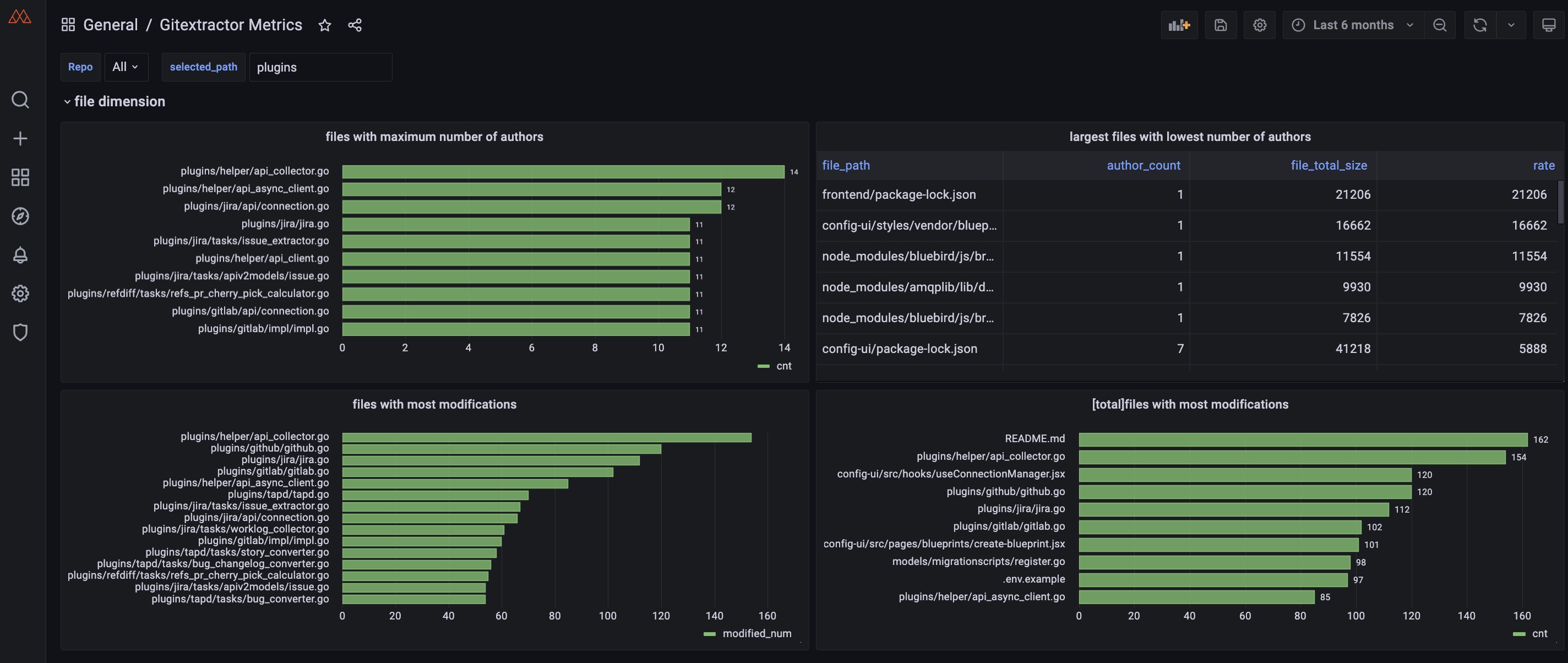Open the Dashboards grid icon in sidebar
Screen dimensions: 1568x663
(20, 178)
